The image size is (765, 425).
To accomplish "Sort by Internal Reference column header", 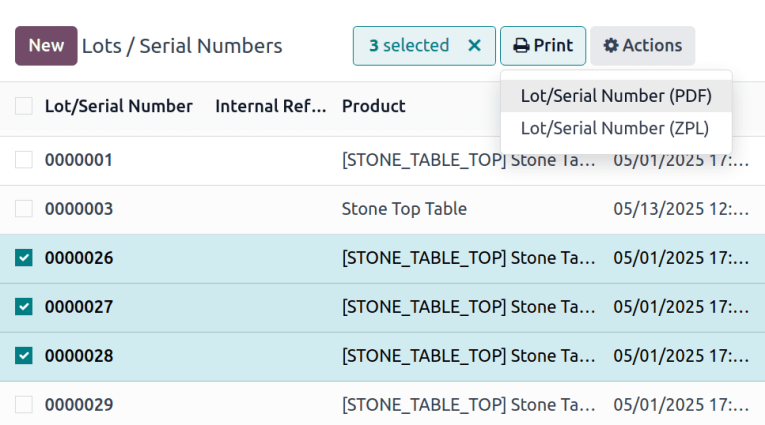I will (x=270, y=106).
